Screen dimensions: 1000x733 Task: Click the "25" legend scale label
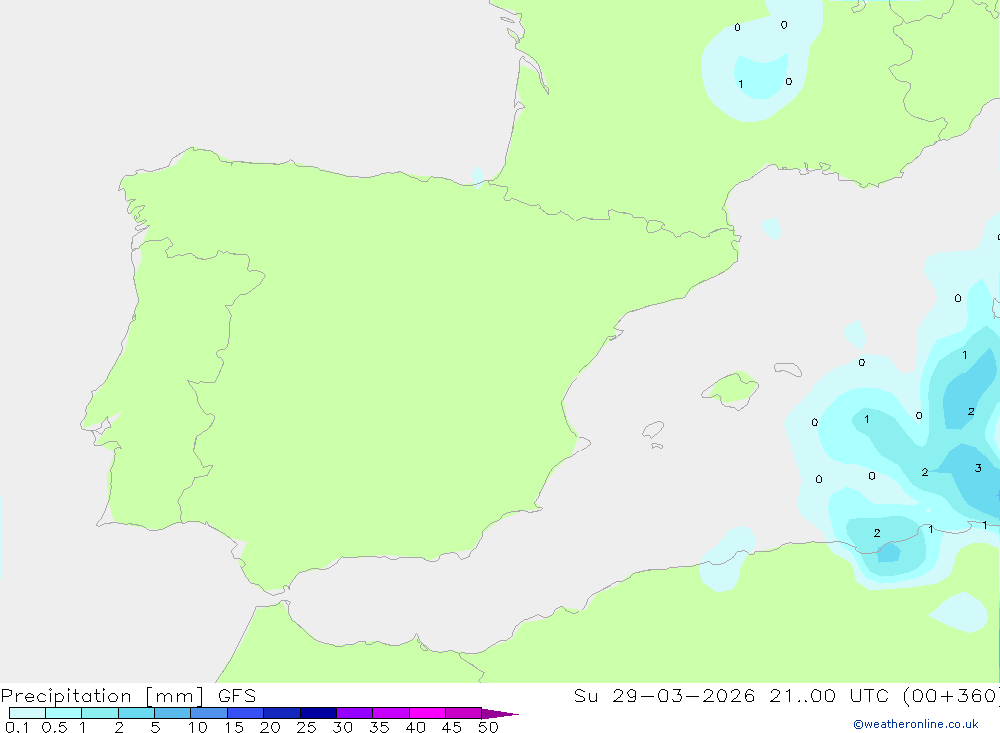click(306, 727)
